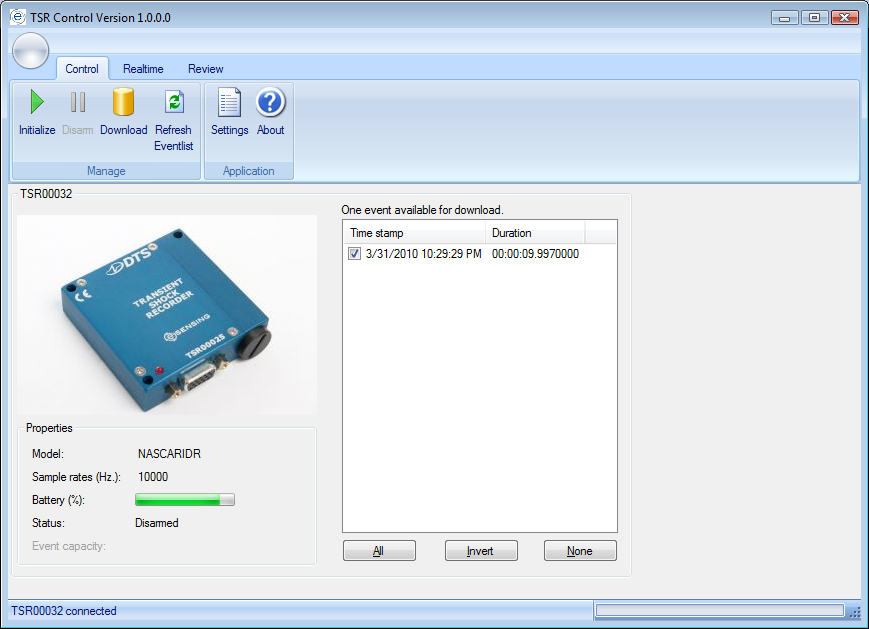Click the Time stamp column header
Viewport: 869px width, 629px height.
(415, 233)
